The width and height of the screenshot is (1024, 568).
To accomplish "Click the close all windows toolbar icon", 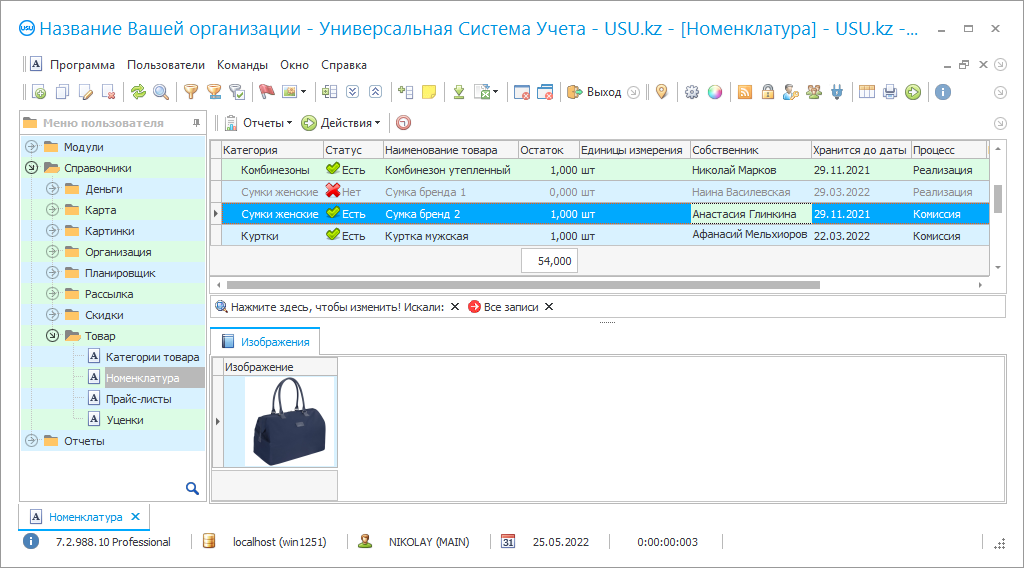I will pyautogui.click(x=545, y=92).
